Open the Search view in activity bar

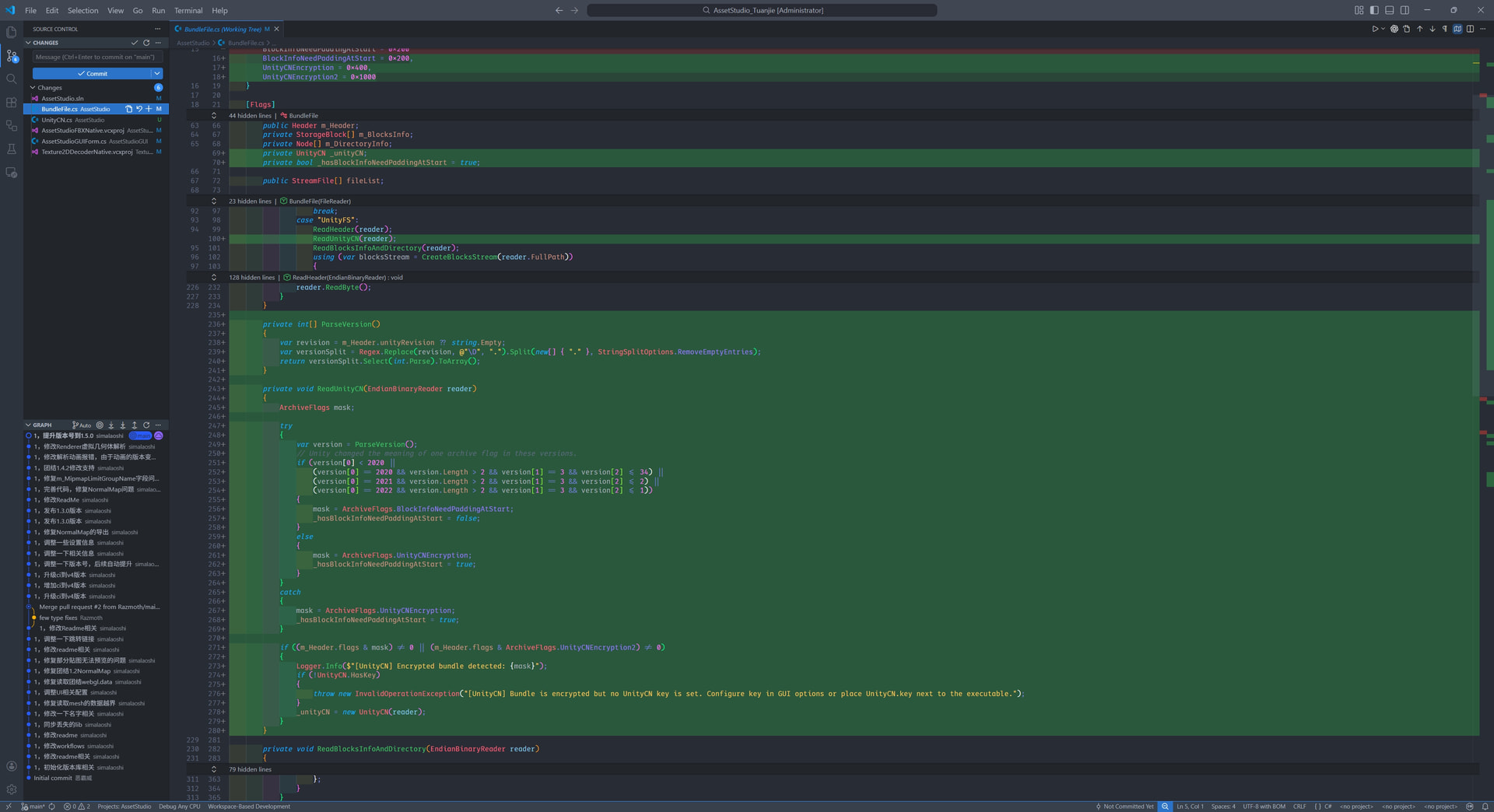12,79
